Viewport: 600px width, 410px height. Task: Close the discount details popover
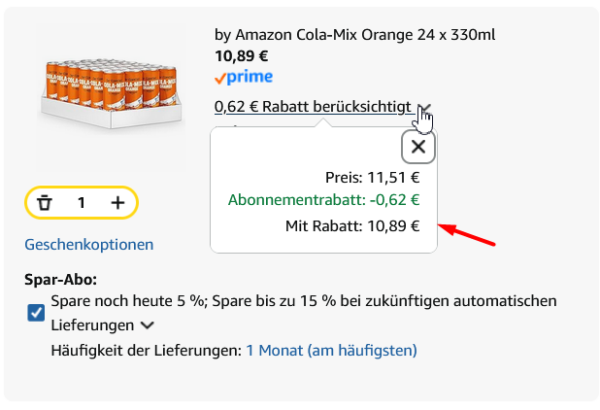click(418, 147)
